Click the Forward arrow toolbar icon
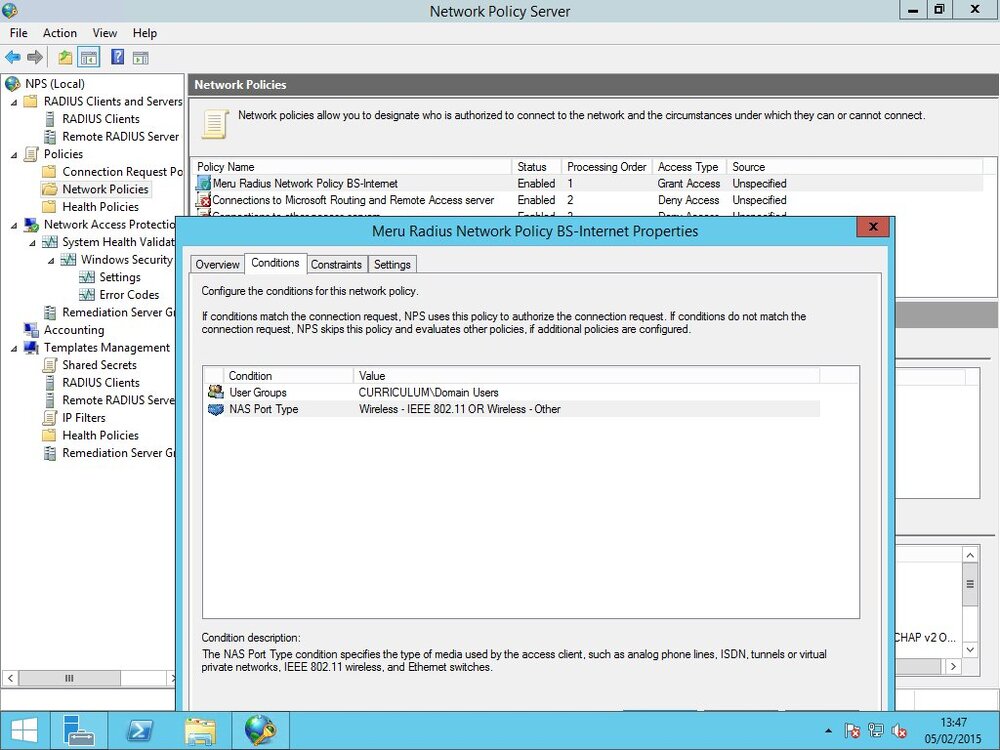This screenshot has height=750, width=1000. point(34,57)
